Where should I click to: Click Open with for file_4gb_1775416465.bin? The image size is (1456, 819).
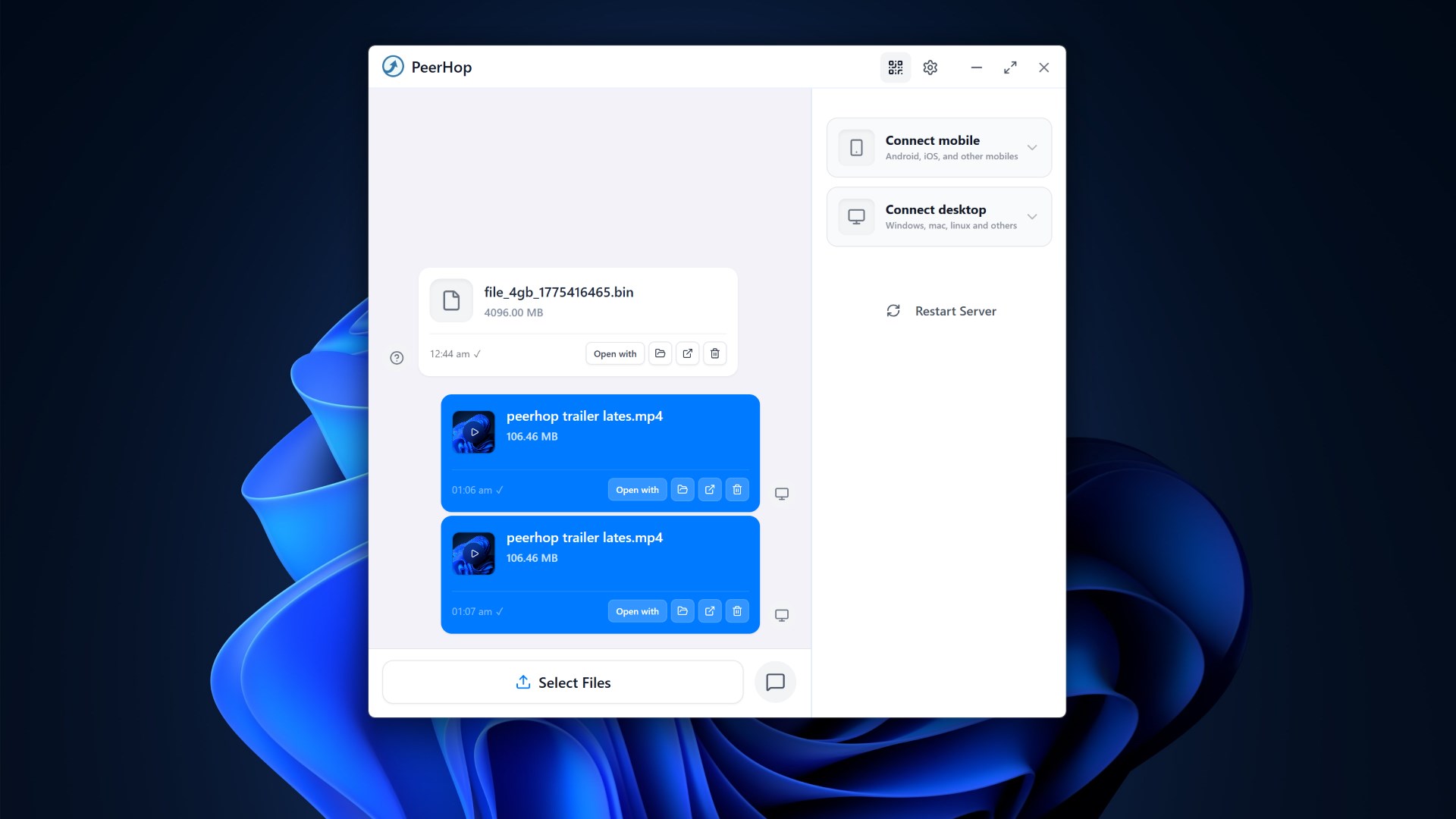coord(615,353)
